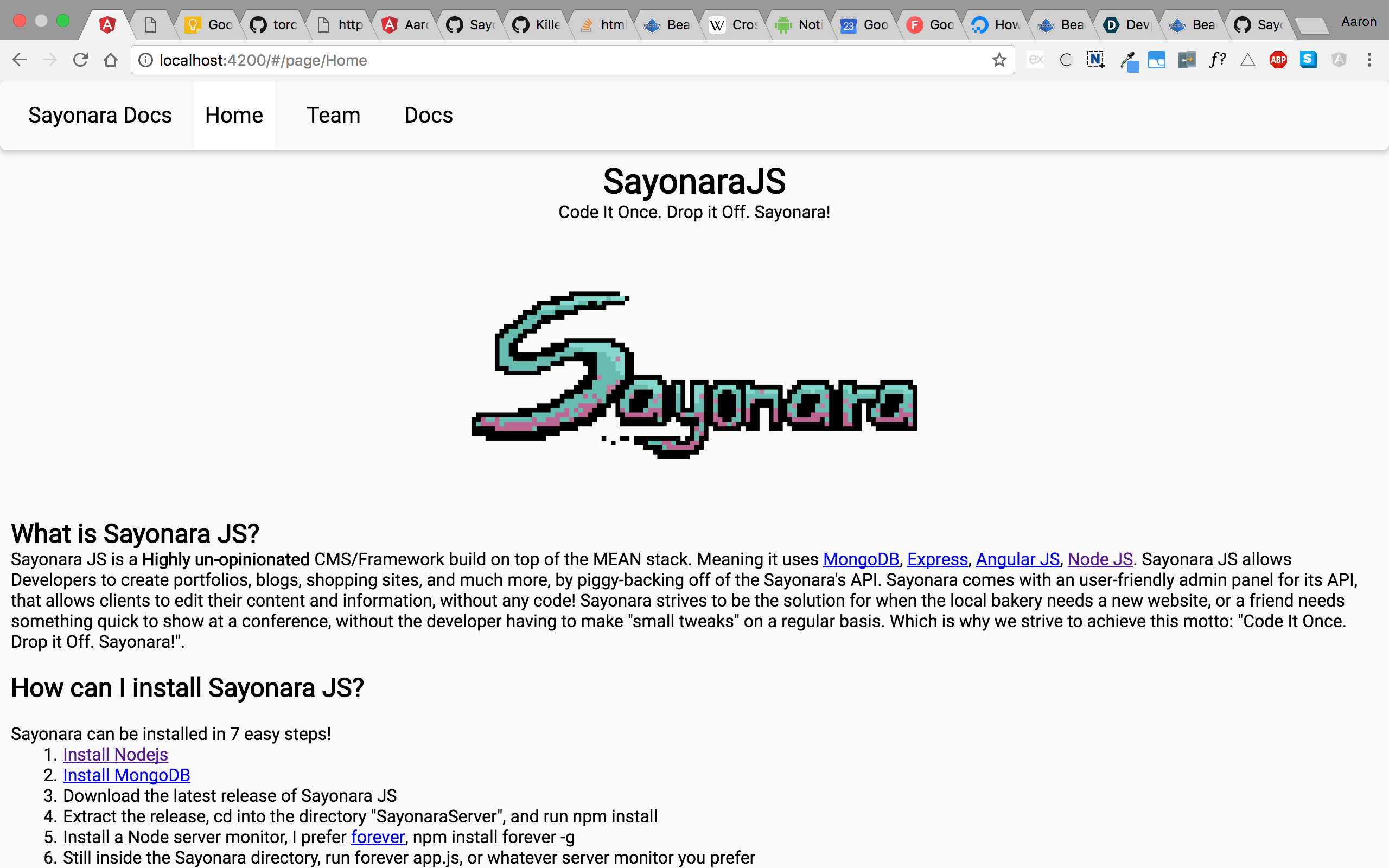Click the home icon in toolbar
1389x868 pixels.
[111, 60]
